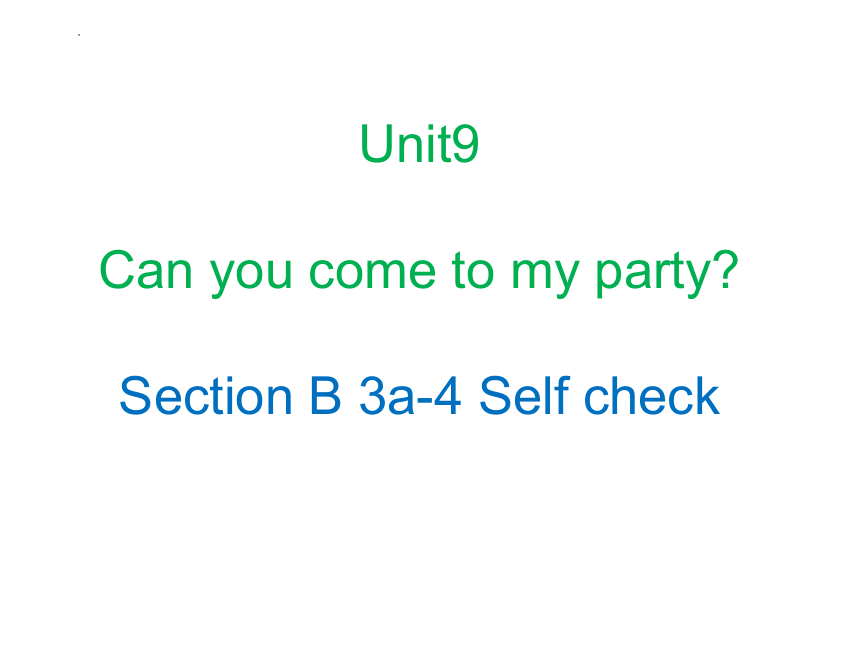Image resolution: width=860 pixels, height=645 pixels.
Task: Click the green word come
Action: 372,272
